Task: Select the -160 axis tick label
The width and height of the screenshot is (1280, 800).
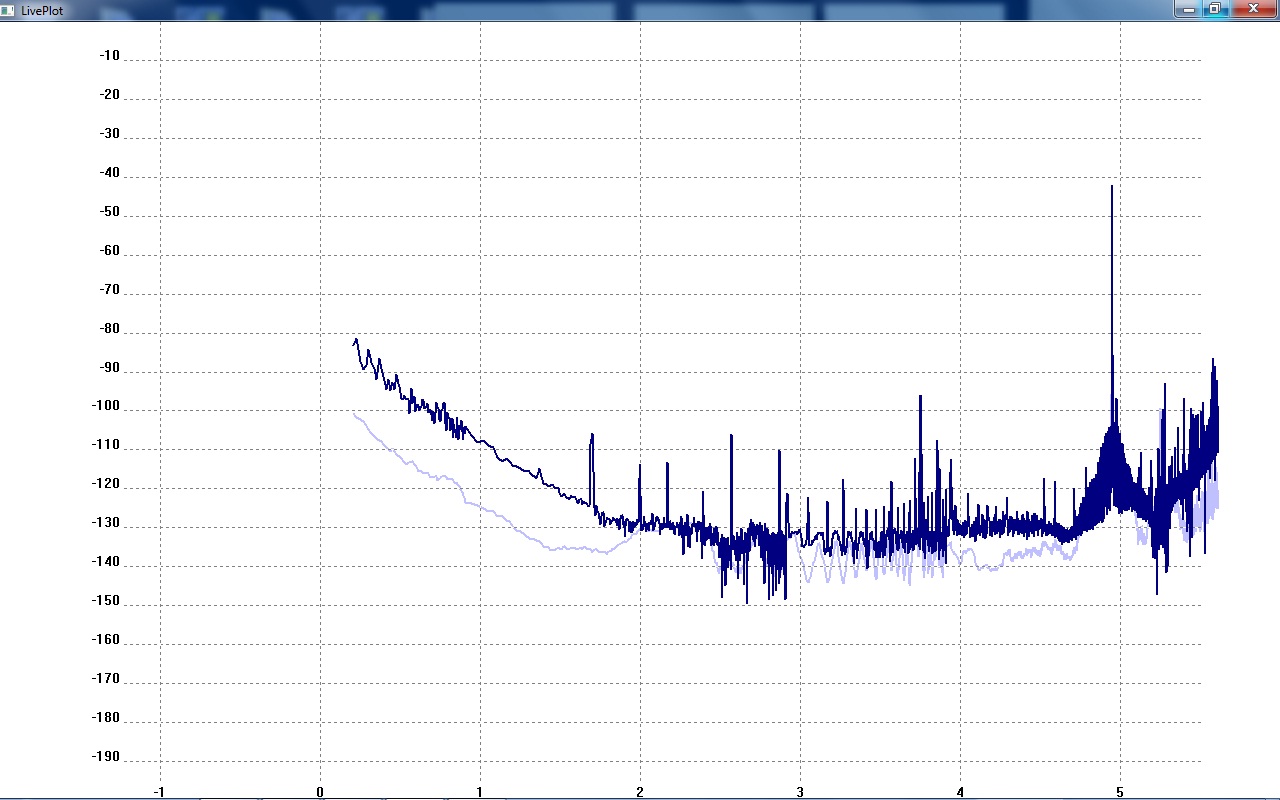Action: (x=107, y=640)
